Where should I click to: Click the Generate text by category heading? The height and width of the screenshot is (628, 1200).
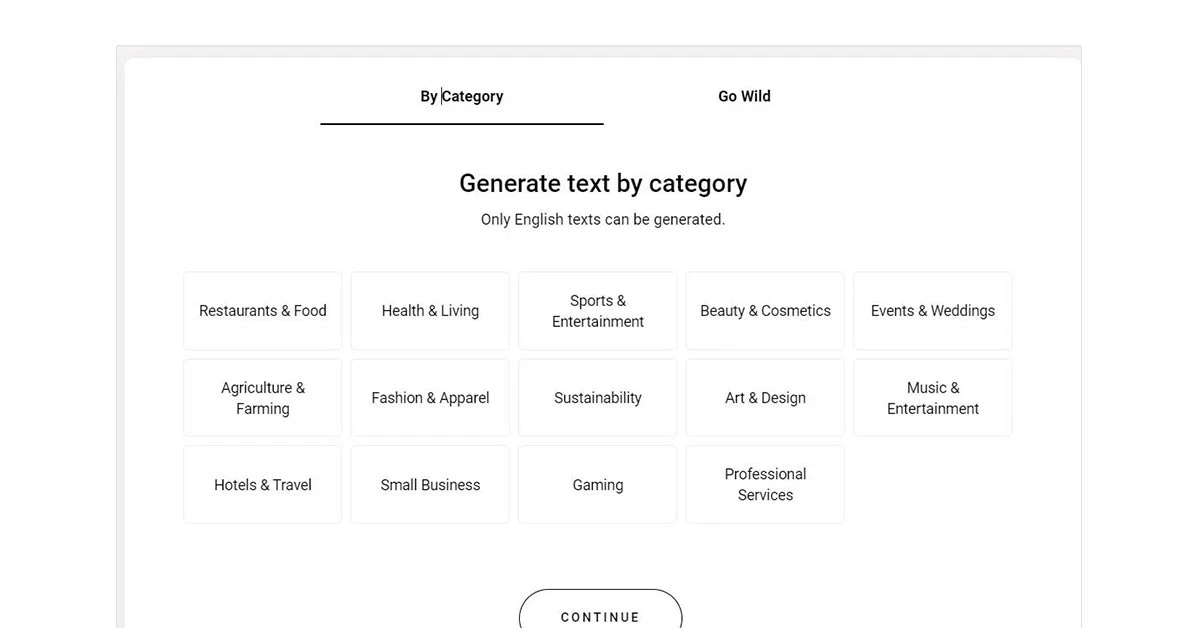[x=602, y=183]
